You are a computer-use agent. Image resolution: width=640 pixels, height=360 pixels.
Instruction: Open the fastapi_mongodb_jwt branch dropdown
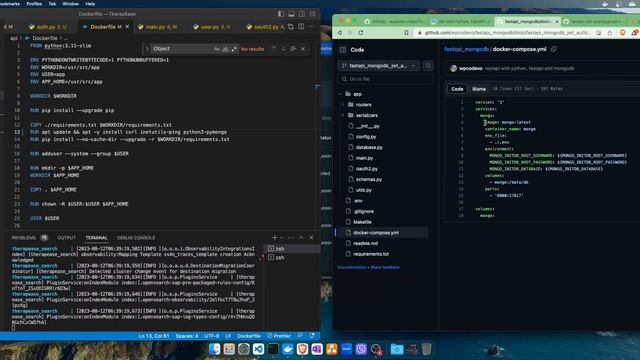click(379, 66)
